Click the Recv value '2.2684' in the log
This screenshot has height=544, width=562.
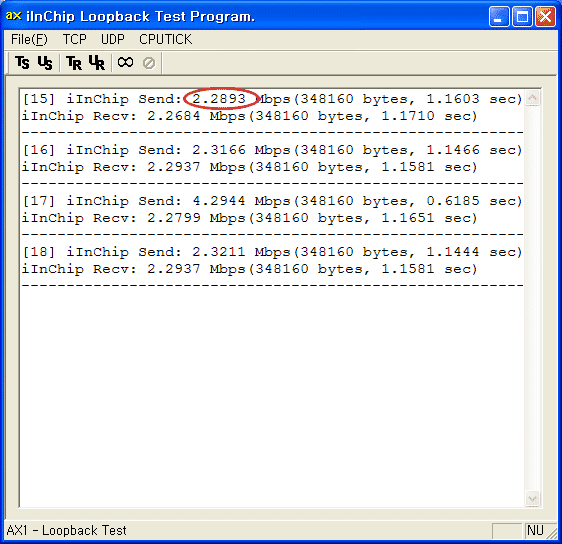point(173,116)
